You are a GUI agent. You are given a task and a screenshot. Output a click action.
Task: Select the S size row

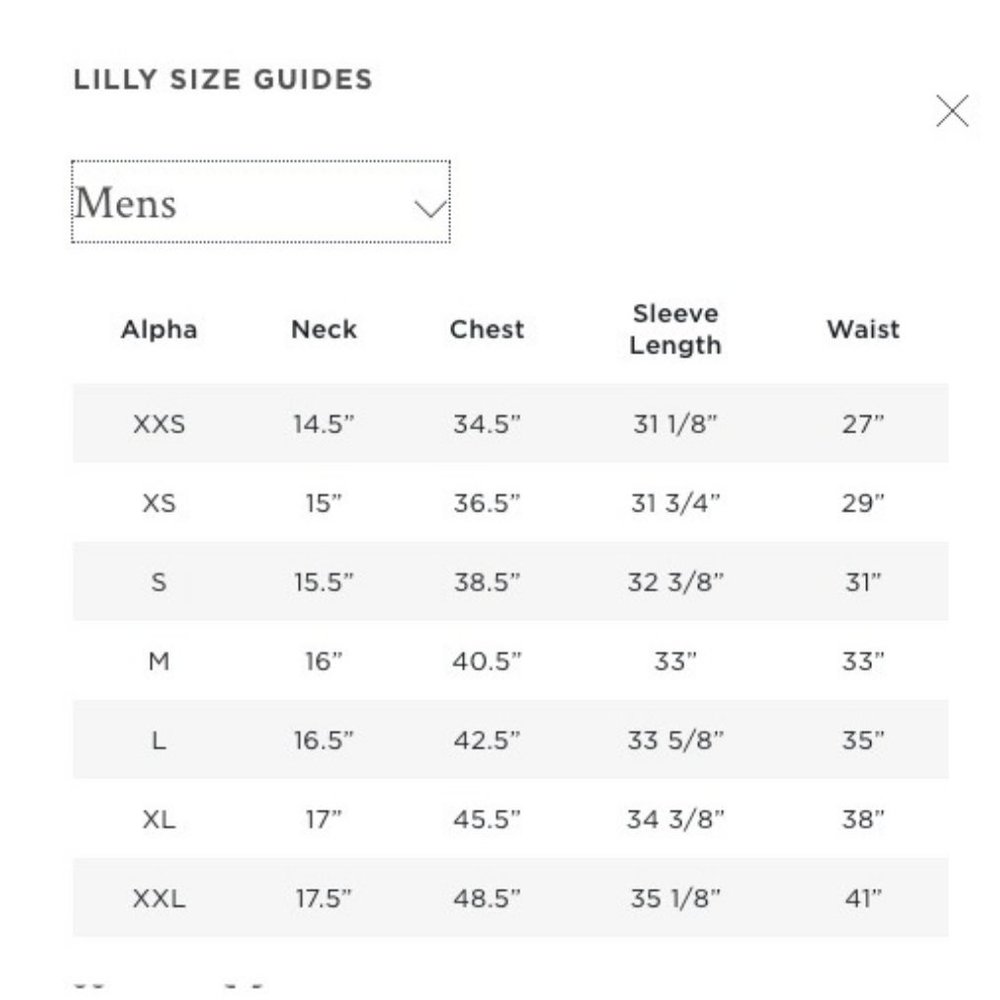[x=158, y=581]
